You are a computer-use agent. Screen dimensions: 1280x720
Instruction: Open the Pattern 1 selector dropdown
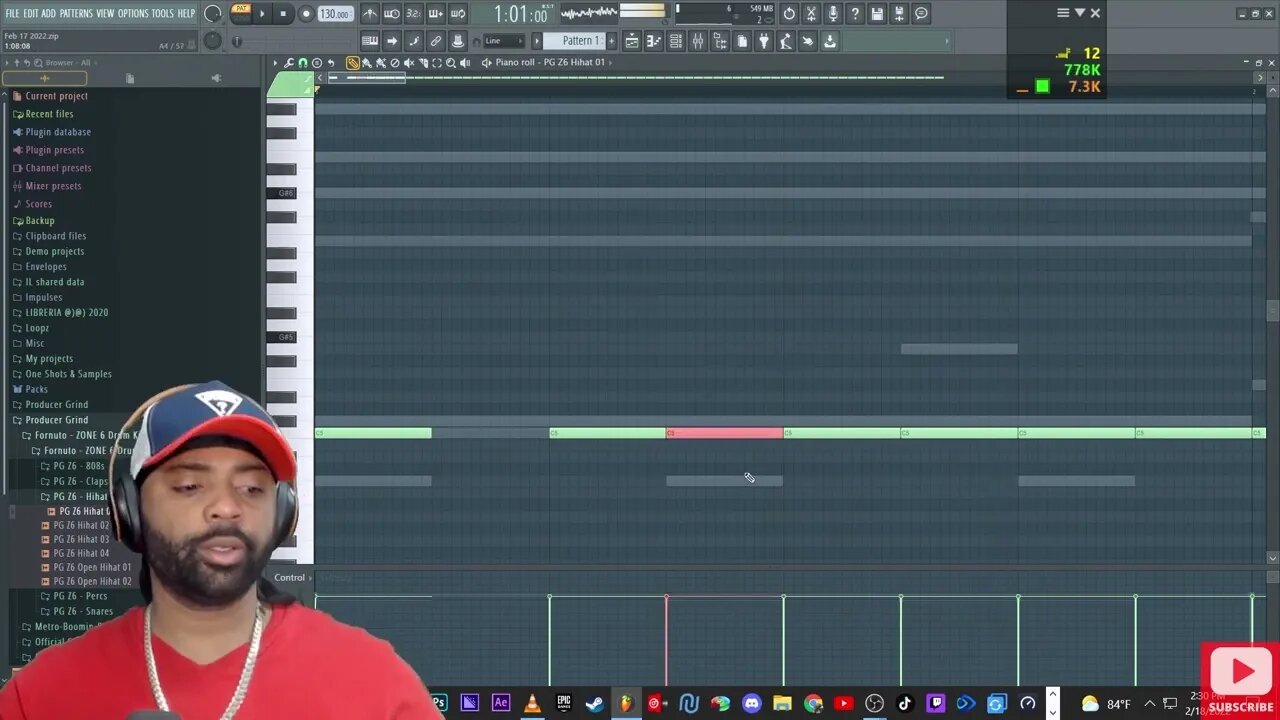[x=576, y=41]
